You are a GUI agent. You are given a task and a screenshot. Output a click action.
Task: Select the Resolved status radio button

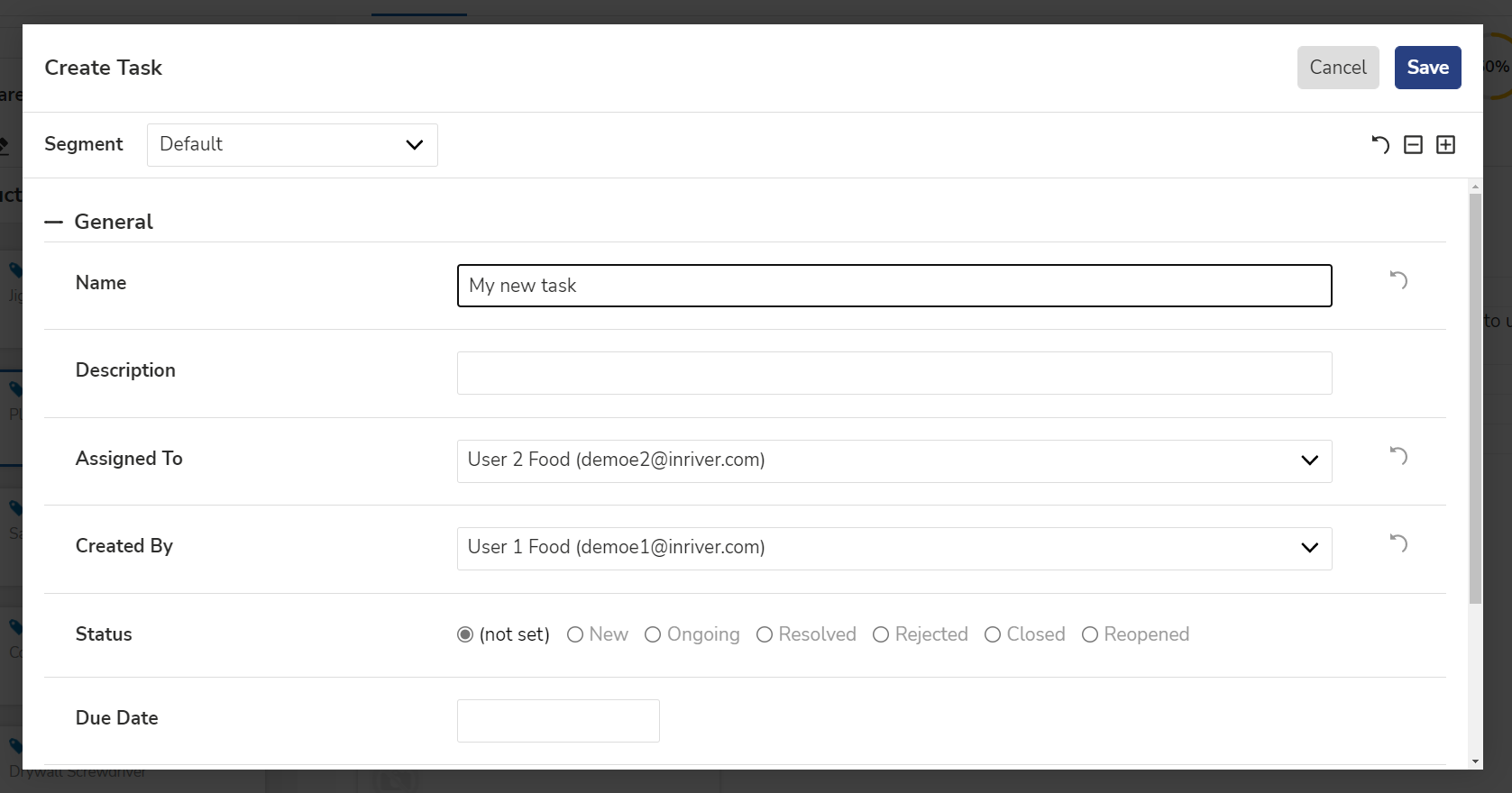click(765, 634)
